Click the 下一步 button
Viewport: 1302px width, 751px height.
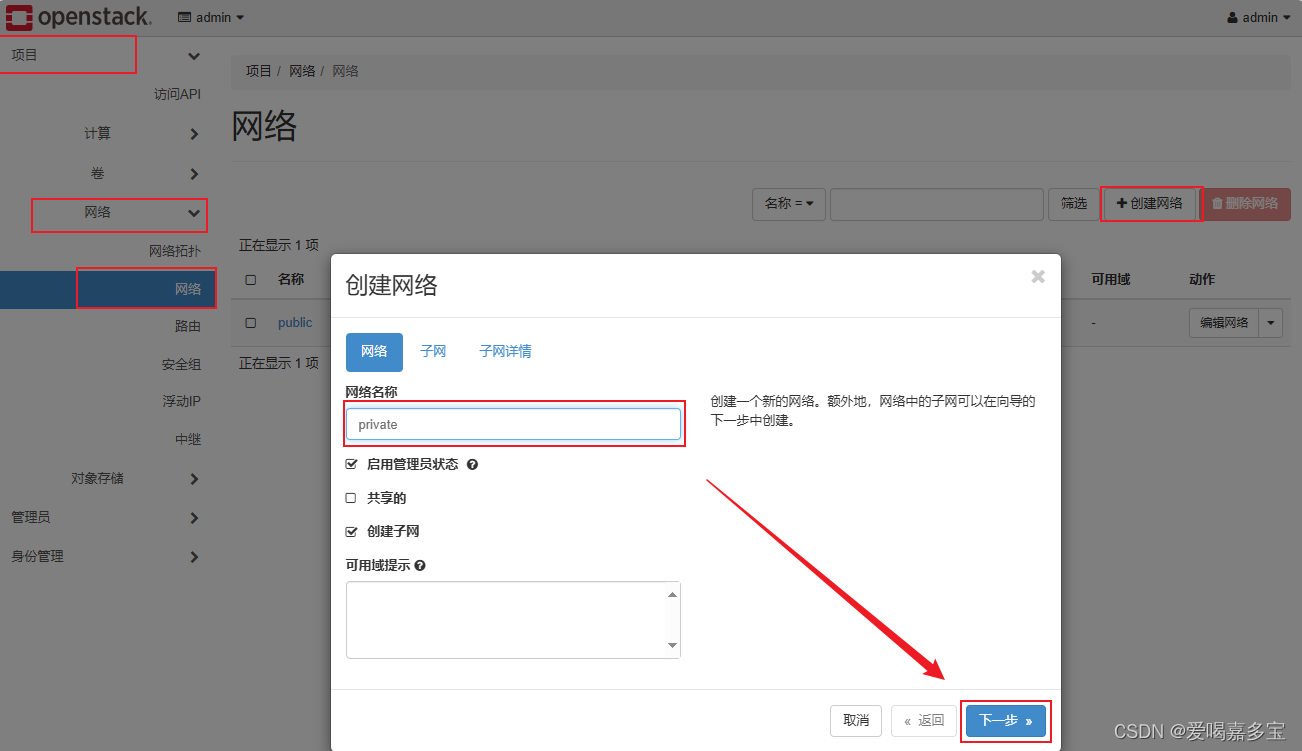[x=1006, y=721]
